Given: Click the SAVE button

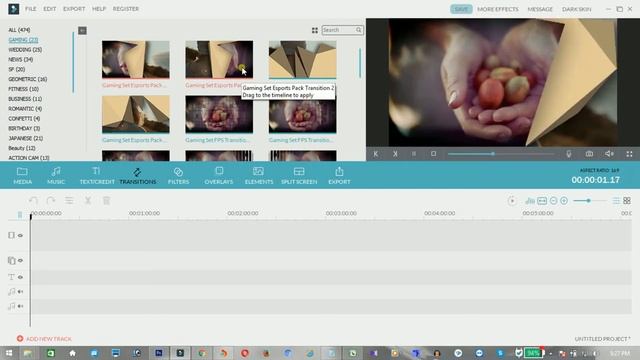Looking at the screenshot, I should (x=461, y=9).
